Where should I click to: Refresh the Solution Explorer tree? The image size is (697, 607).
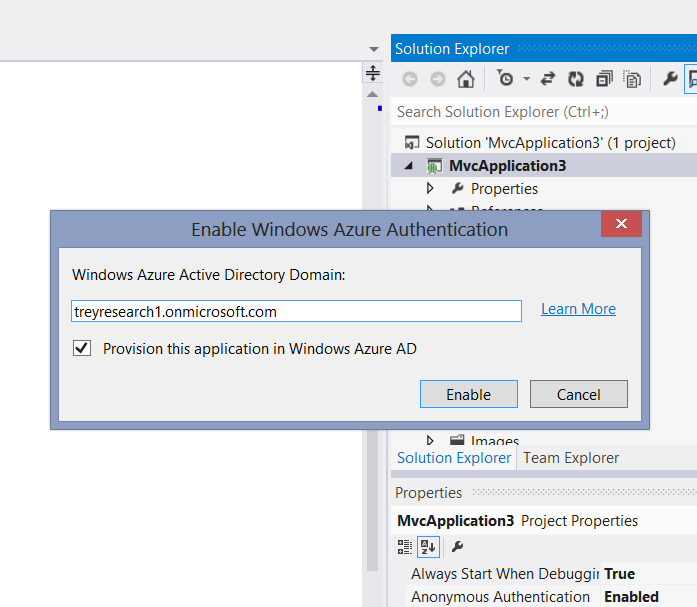pyautogui.click(x=576, y=79)
